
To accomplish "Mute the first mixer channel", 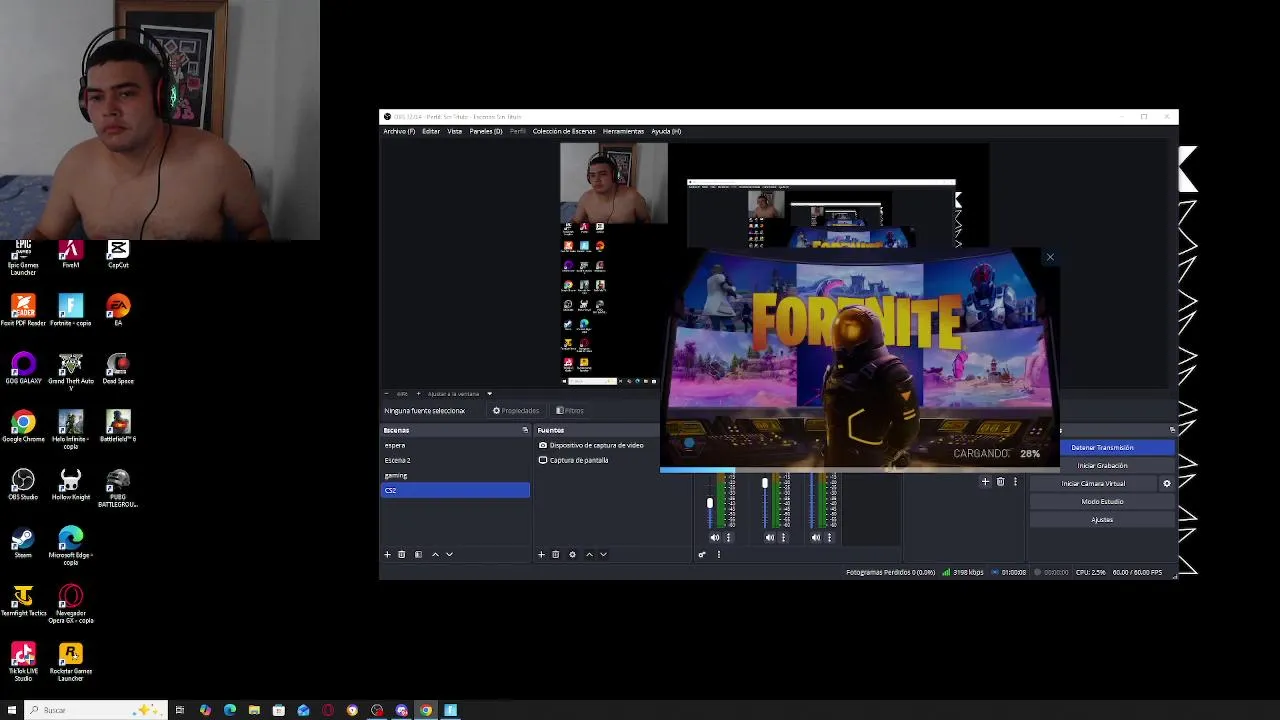I will click(x=714, y=538).
